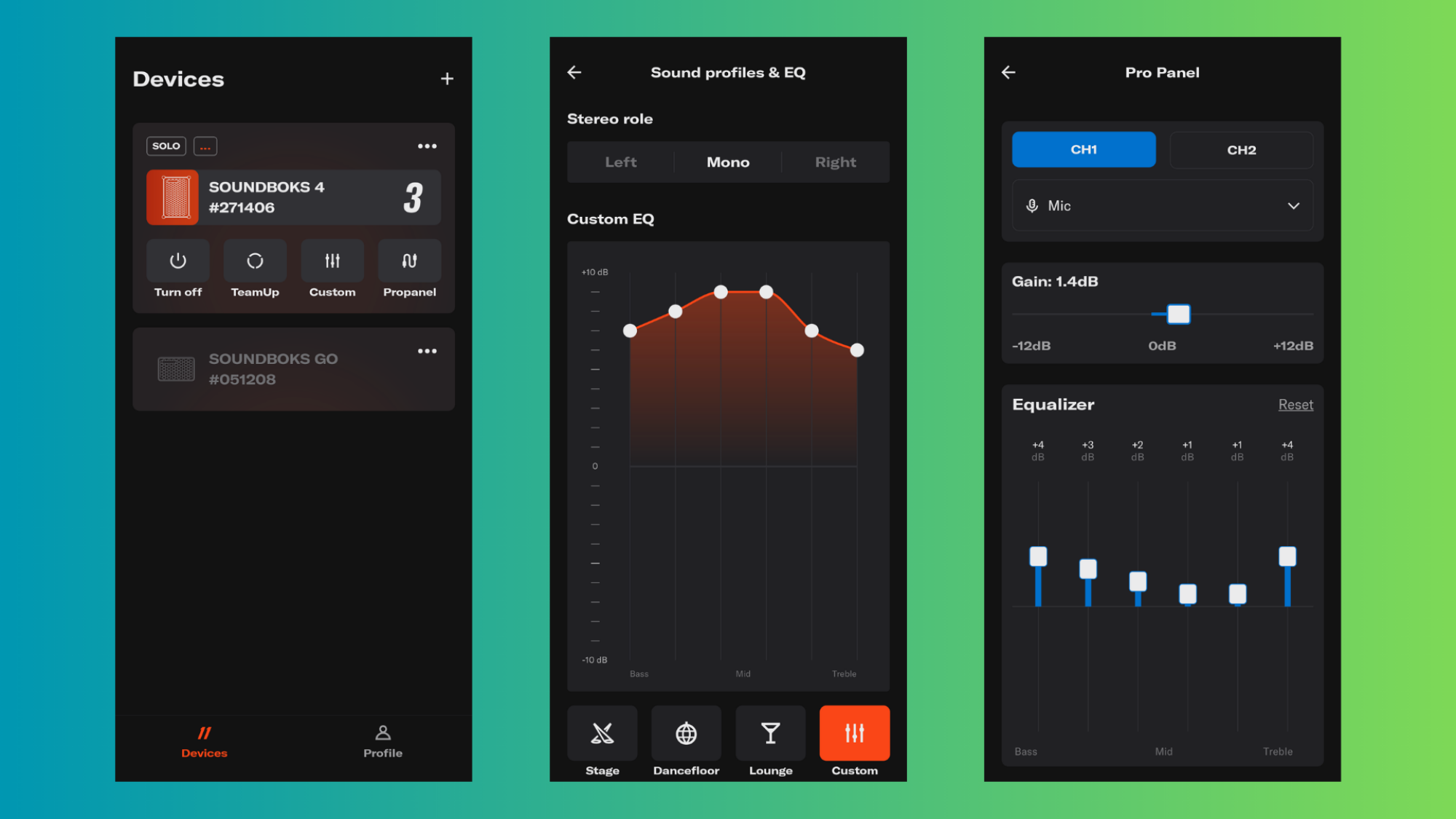Click the SOLO badge on SOUNDBOKS 4
The height and width of the screenshot is (819, 1456).
166,146
